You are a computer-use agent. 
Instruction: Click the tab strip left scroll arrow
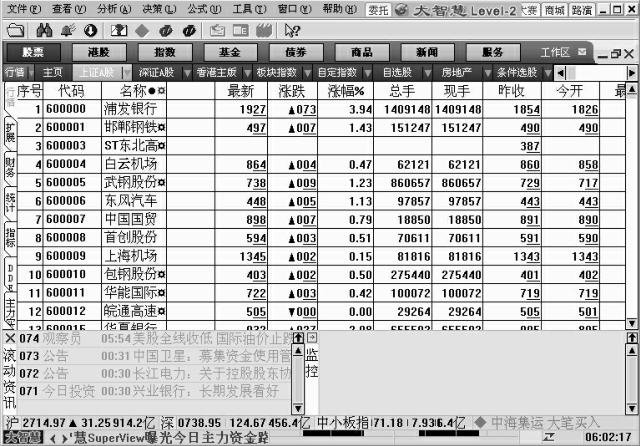[560, 73]
